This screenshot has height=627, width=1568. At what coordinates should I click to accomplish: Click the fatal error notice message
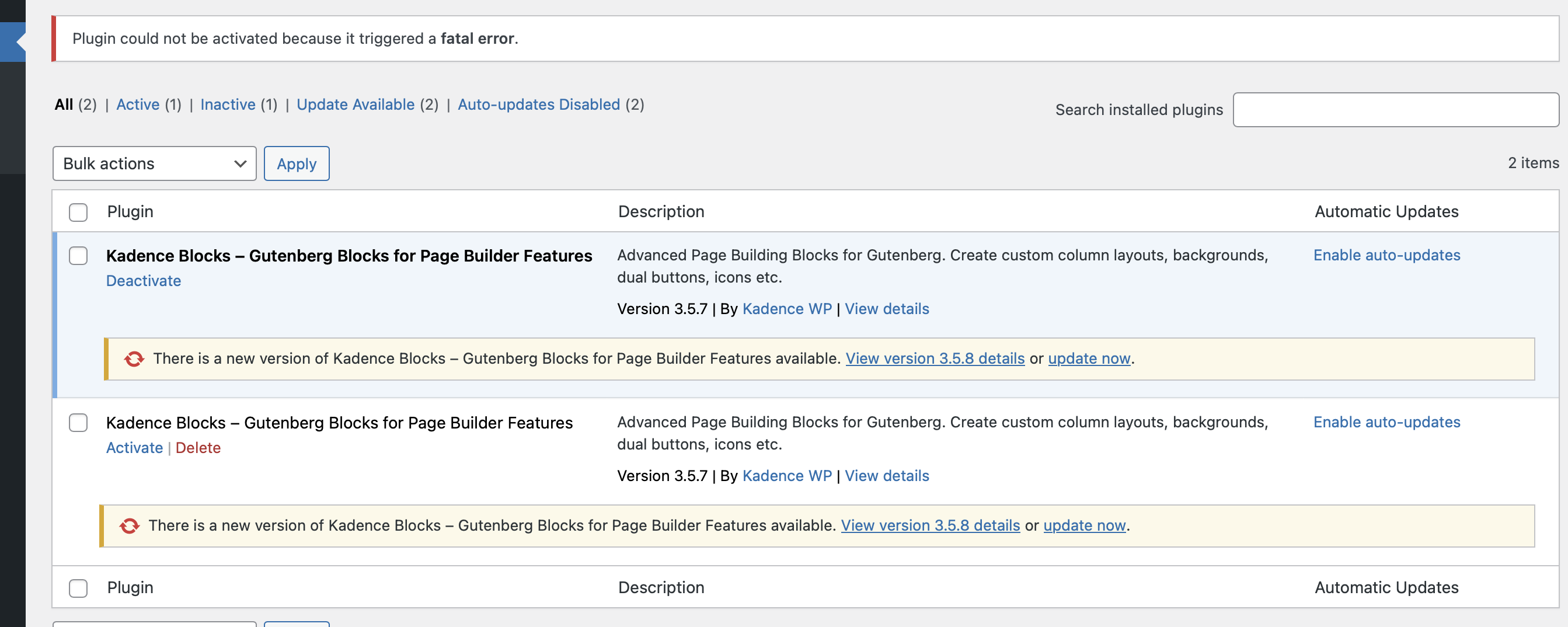click(x=295, y=39)
